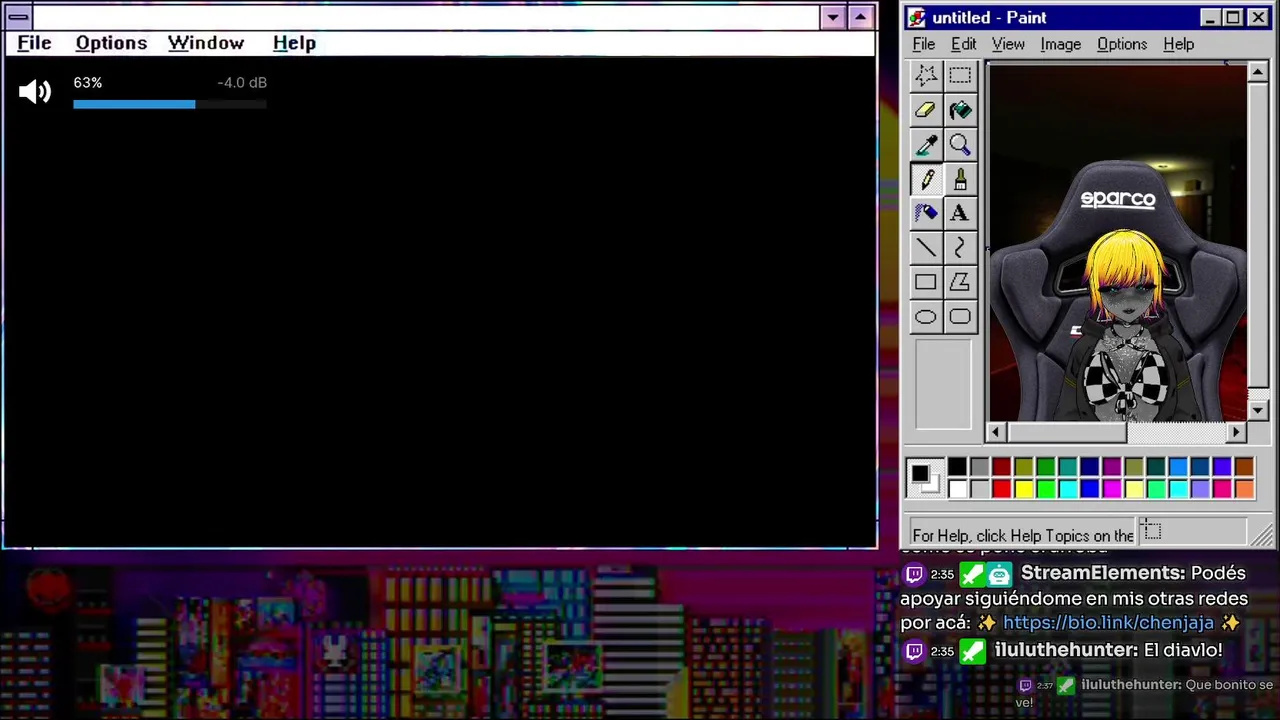The height and width of the screenshot is (720, 1280).
Task: Choose the Brush tool in Paint
Action: (x=960, y=179)
